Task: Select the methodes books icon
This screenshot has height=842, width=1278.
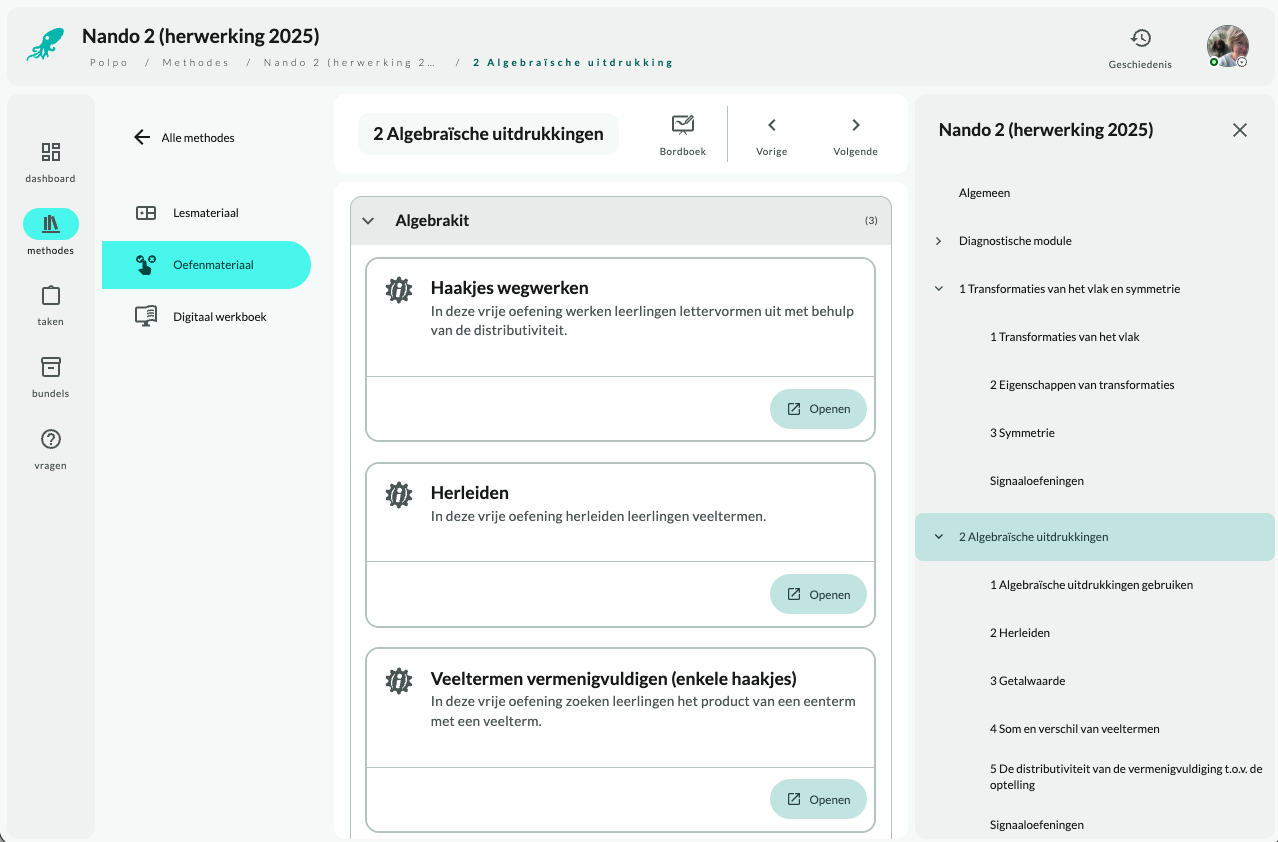Action: (x=51, y=224)
